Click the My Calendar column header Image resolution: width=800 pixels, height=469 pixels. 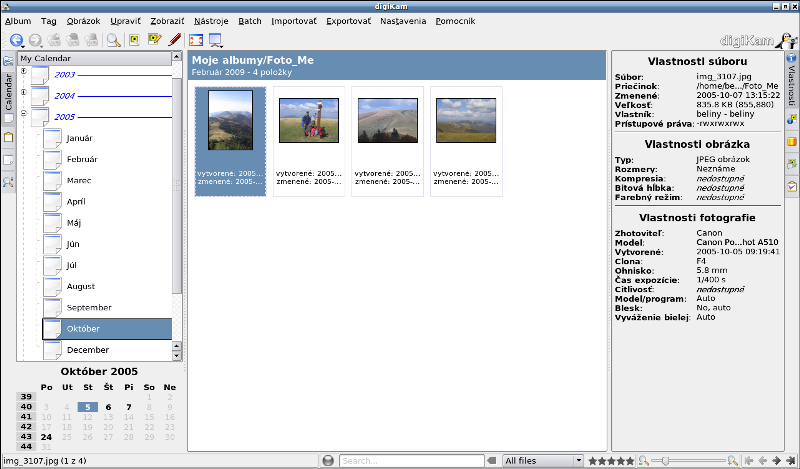(x=95, y=58)
